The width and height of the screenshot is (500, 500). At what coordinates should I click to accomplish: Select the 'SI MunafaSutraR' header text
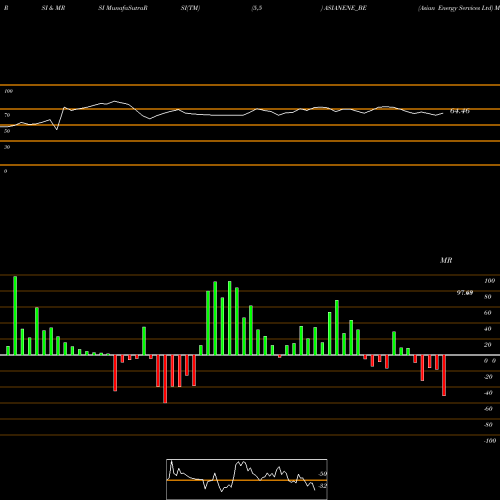pos(123,8)
